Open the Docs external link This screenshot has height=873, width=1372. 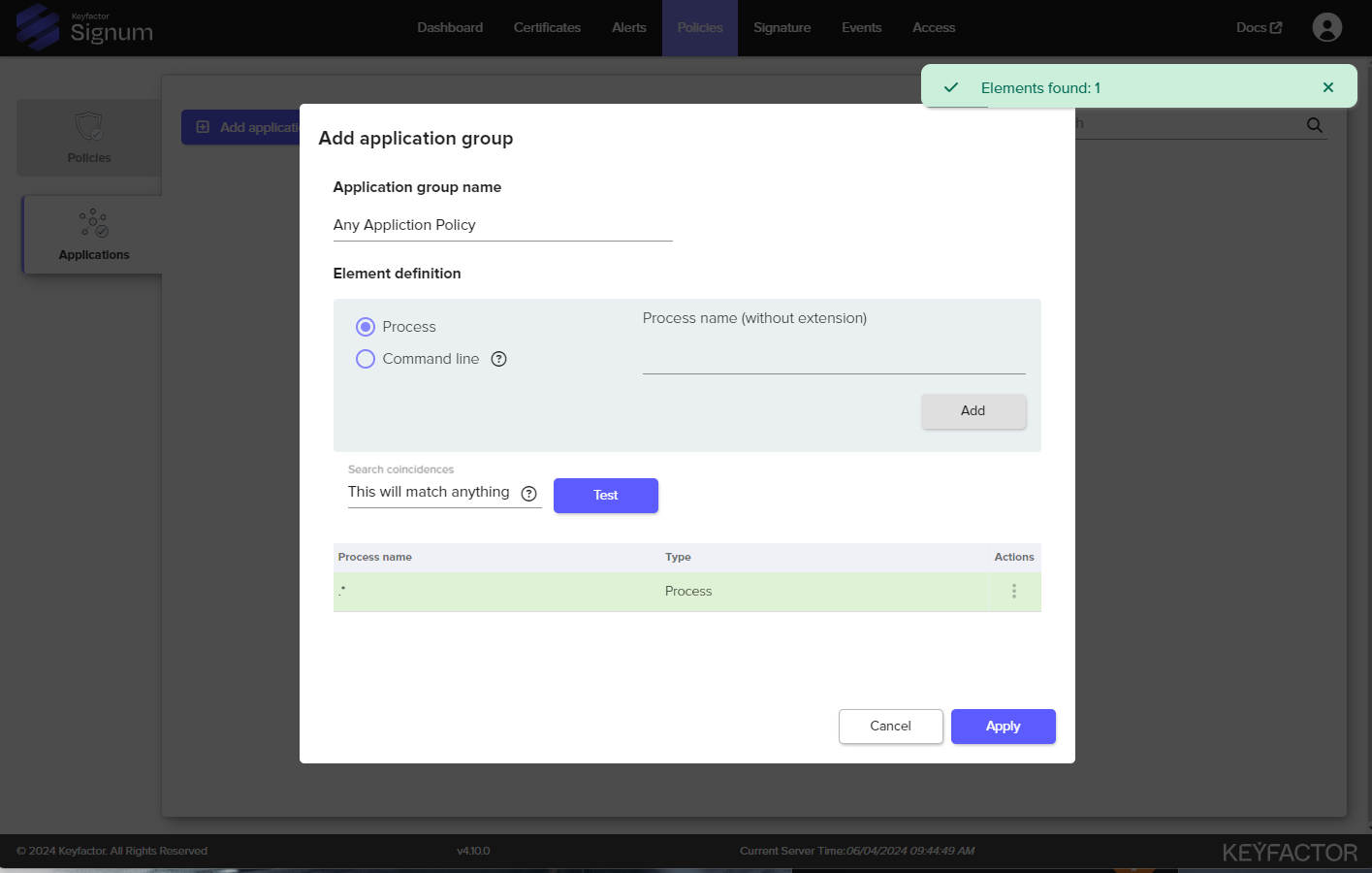[x=1259, y=27]
